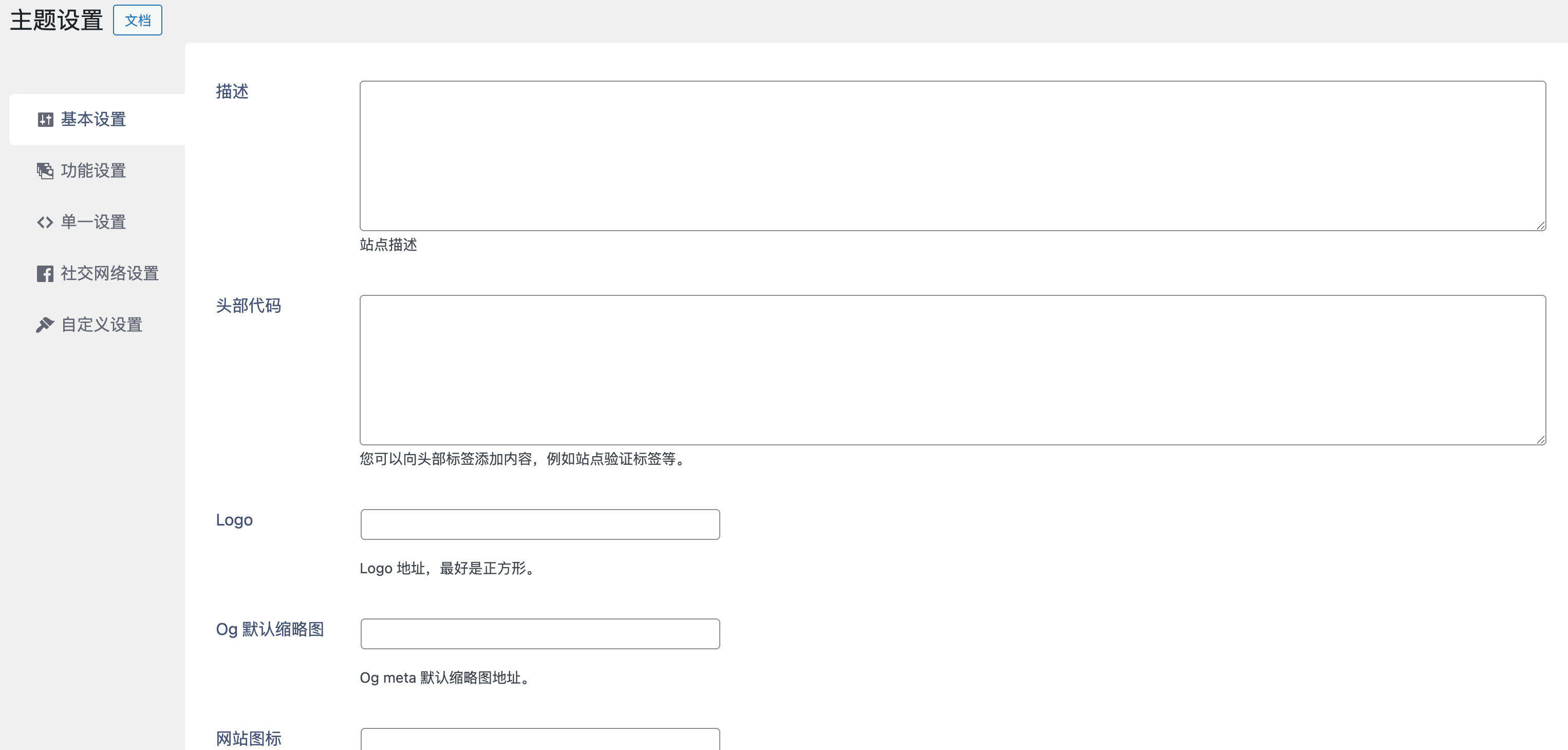Click the Og 默认缩略图 input box
The width and height of the screenshot is (1568, 750).
(539, 633)
